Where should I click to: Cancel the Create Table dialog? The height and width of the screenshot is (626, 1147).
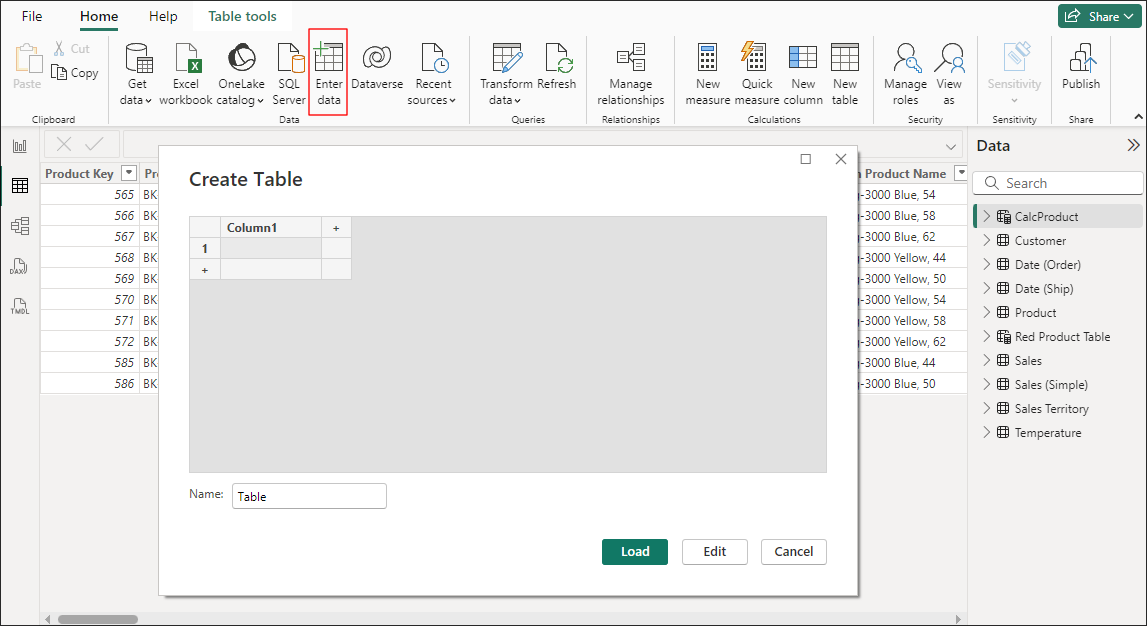tap(794, 551)
